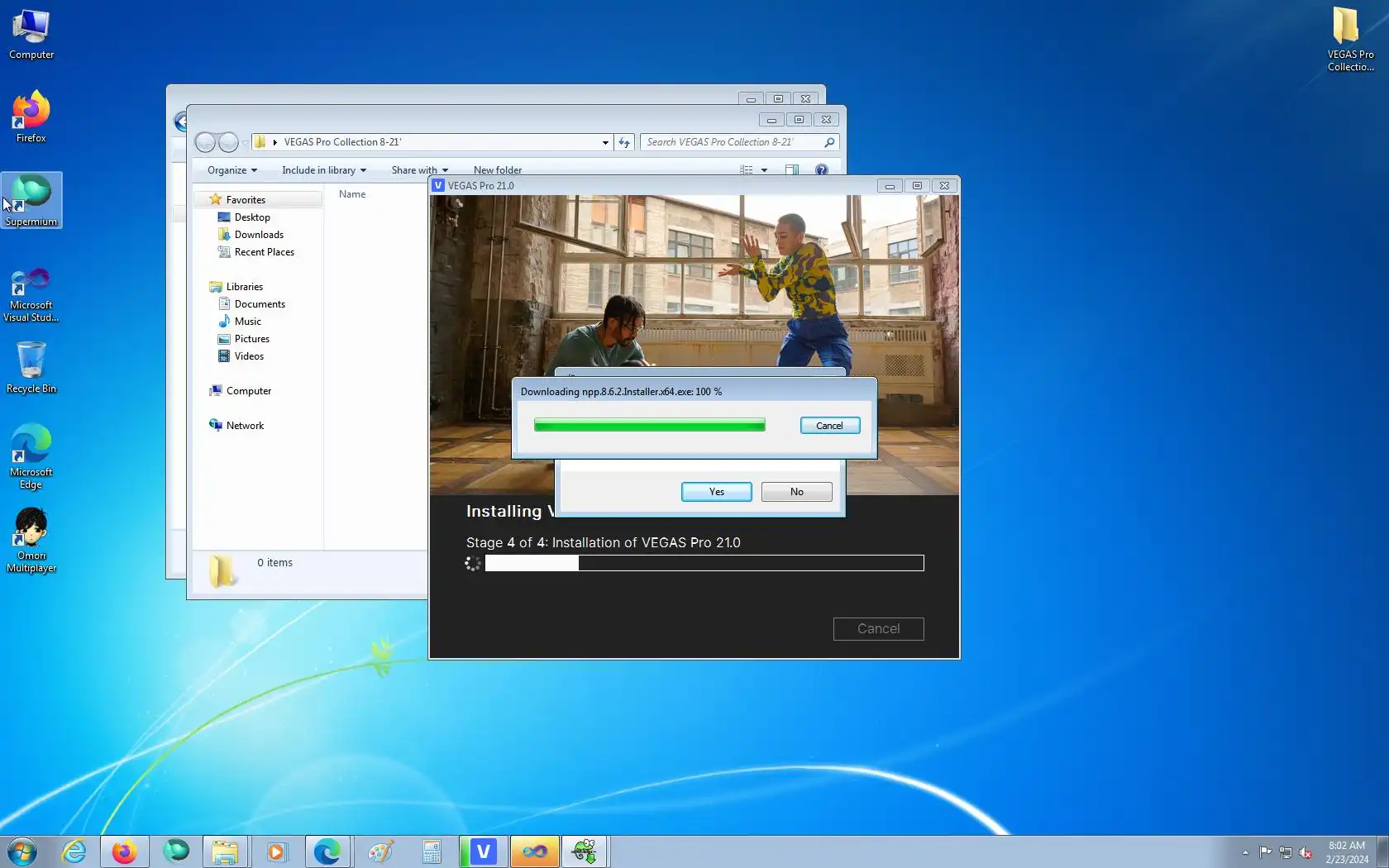Launch Internet Explorer from the taskbar

(74, 851)
